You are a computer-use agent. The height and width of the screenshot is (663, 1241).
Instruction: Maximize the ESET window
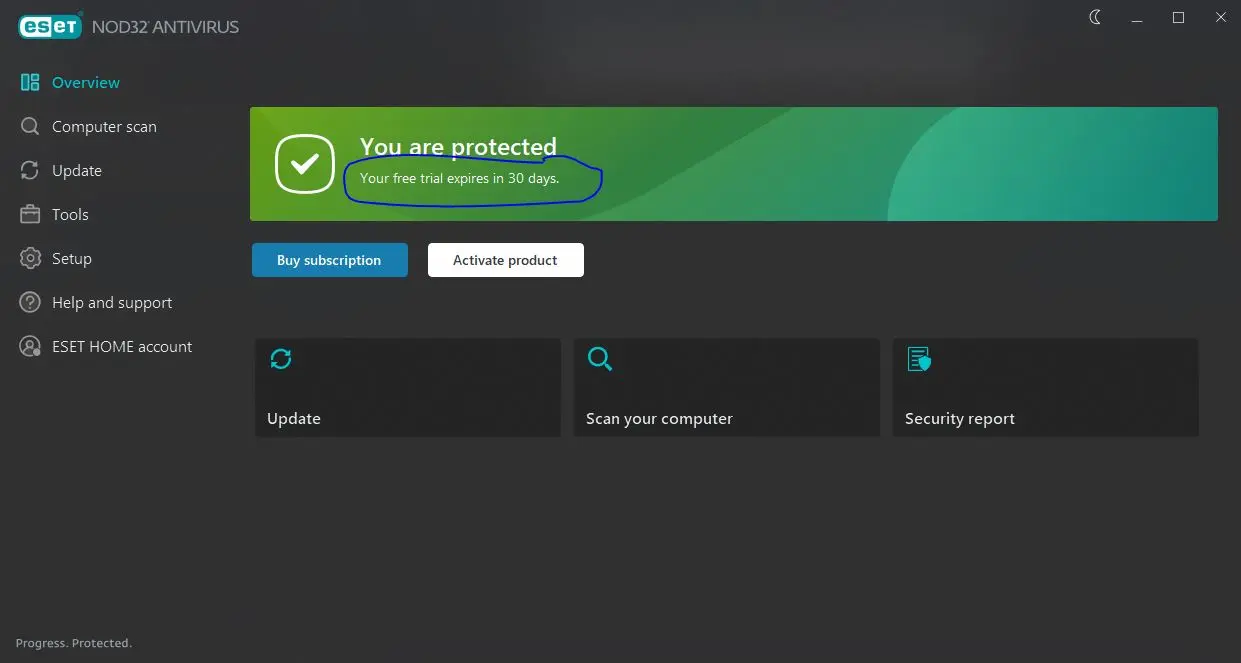click(x=1179, y=18)
